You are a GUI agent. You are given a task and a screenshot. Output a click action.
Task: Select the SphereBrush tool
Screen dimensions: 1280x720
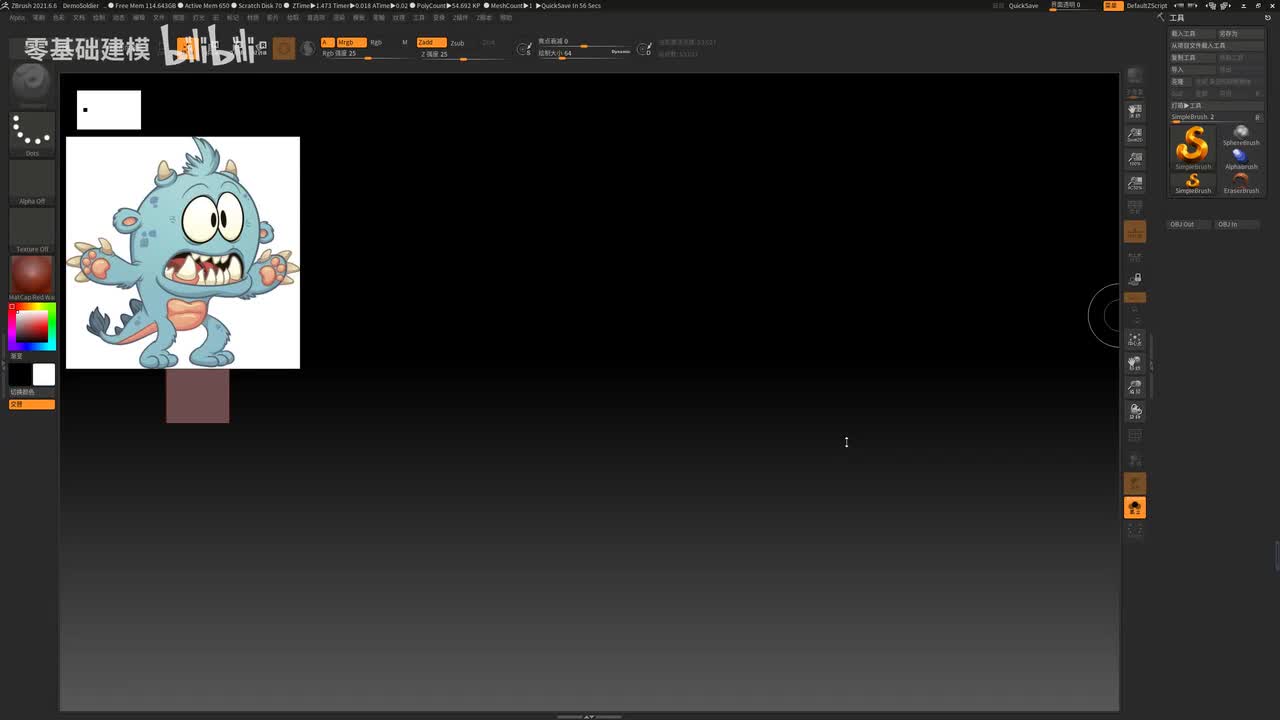[x=1241, y=135]
